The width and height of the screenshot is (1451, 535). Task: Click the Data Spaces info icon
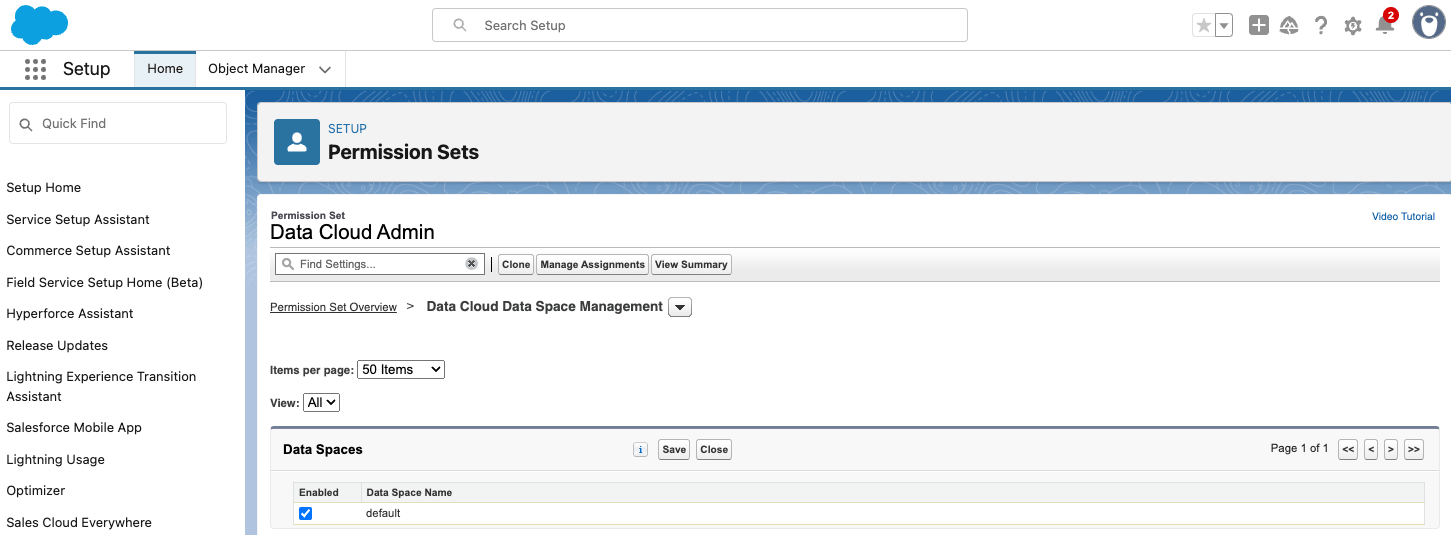click(641, 450)
